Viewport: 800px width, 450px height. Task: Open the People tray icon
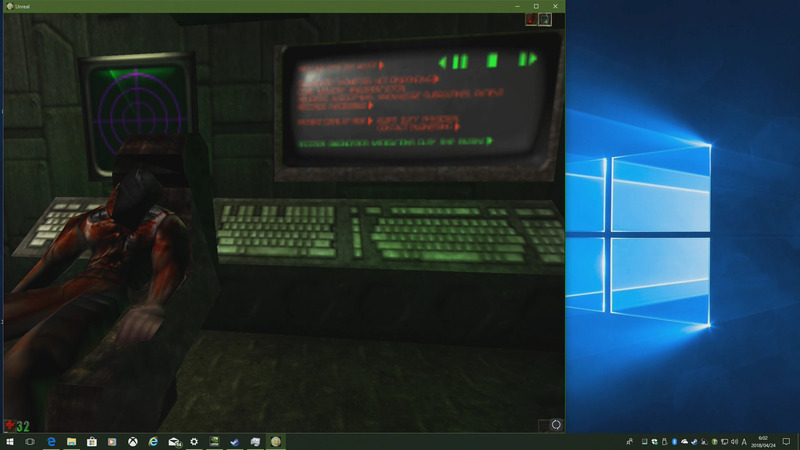630,442
